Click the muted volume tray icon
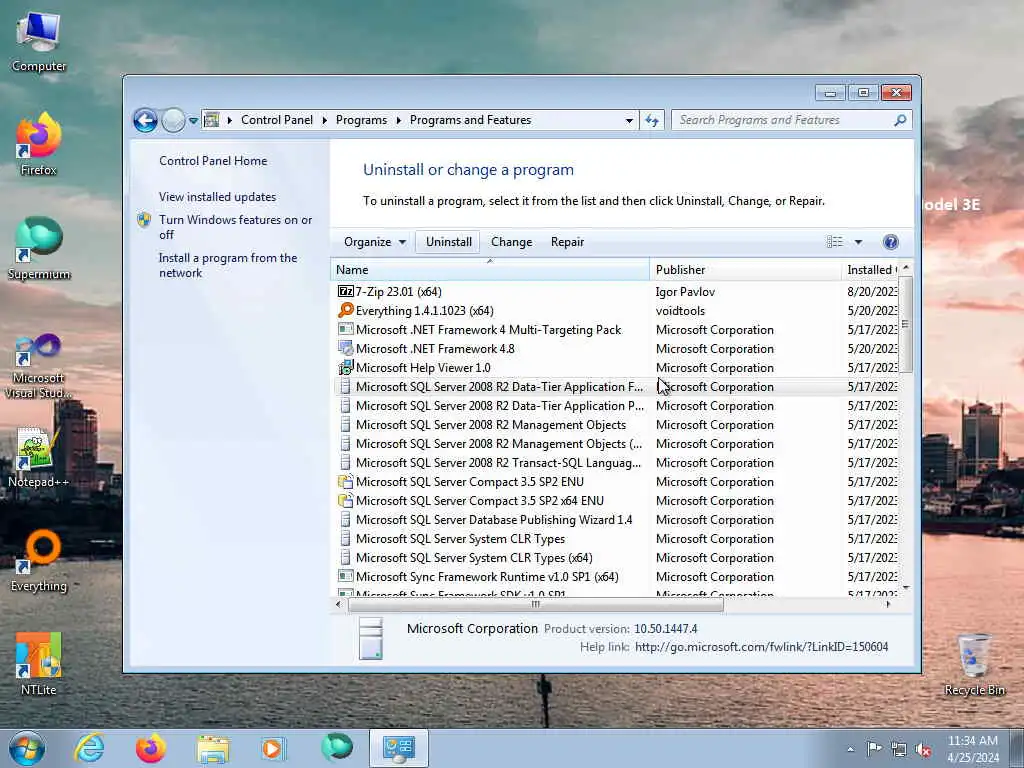The width and height of the screenshot is (1024, 768). tap(923, 750)
